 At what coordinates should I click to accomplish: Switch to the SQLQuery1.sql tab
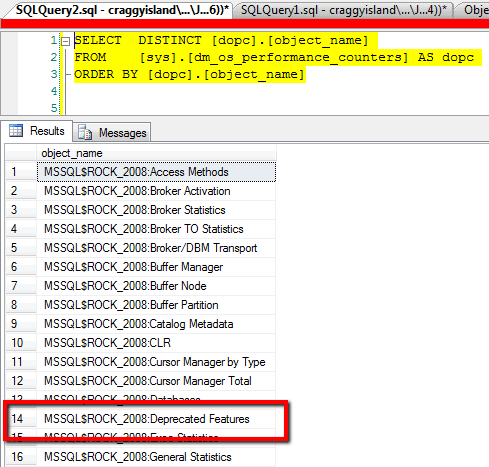pos(343,10)
